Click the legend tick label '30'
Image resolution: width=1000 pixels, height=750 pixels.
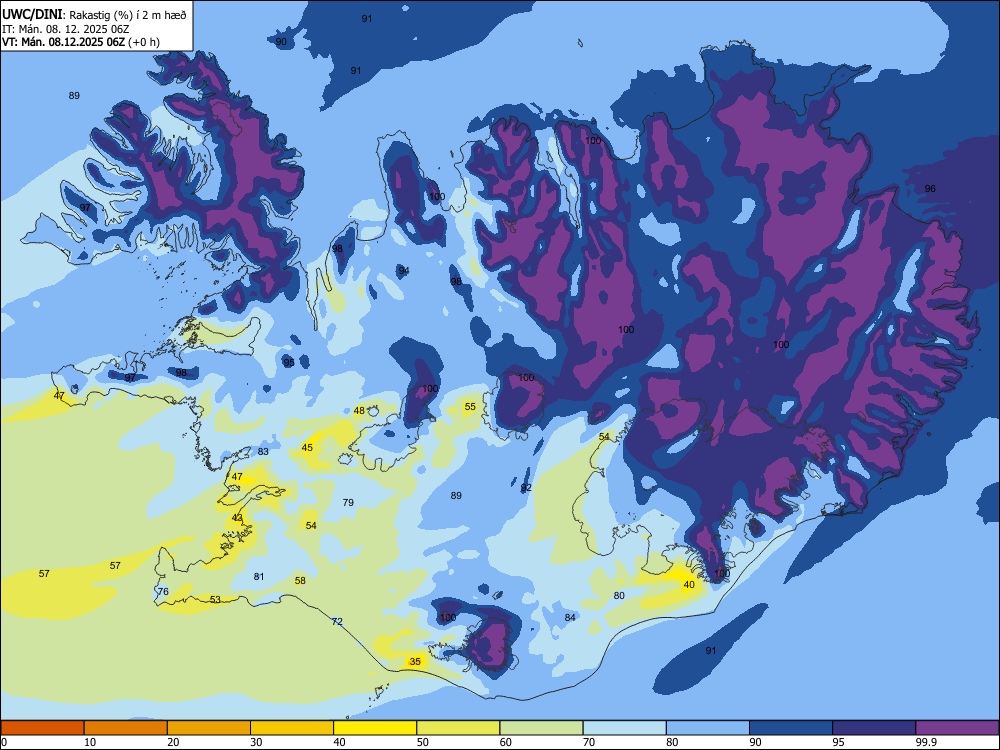(256, 742)
